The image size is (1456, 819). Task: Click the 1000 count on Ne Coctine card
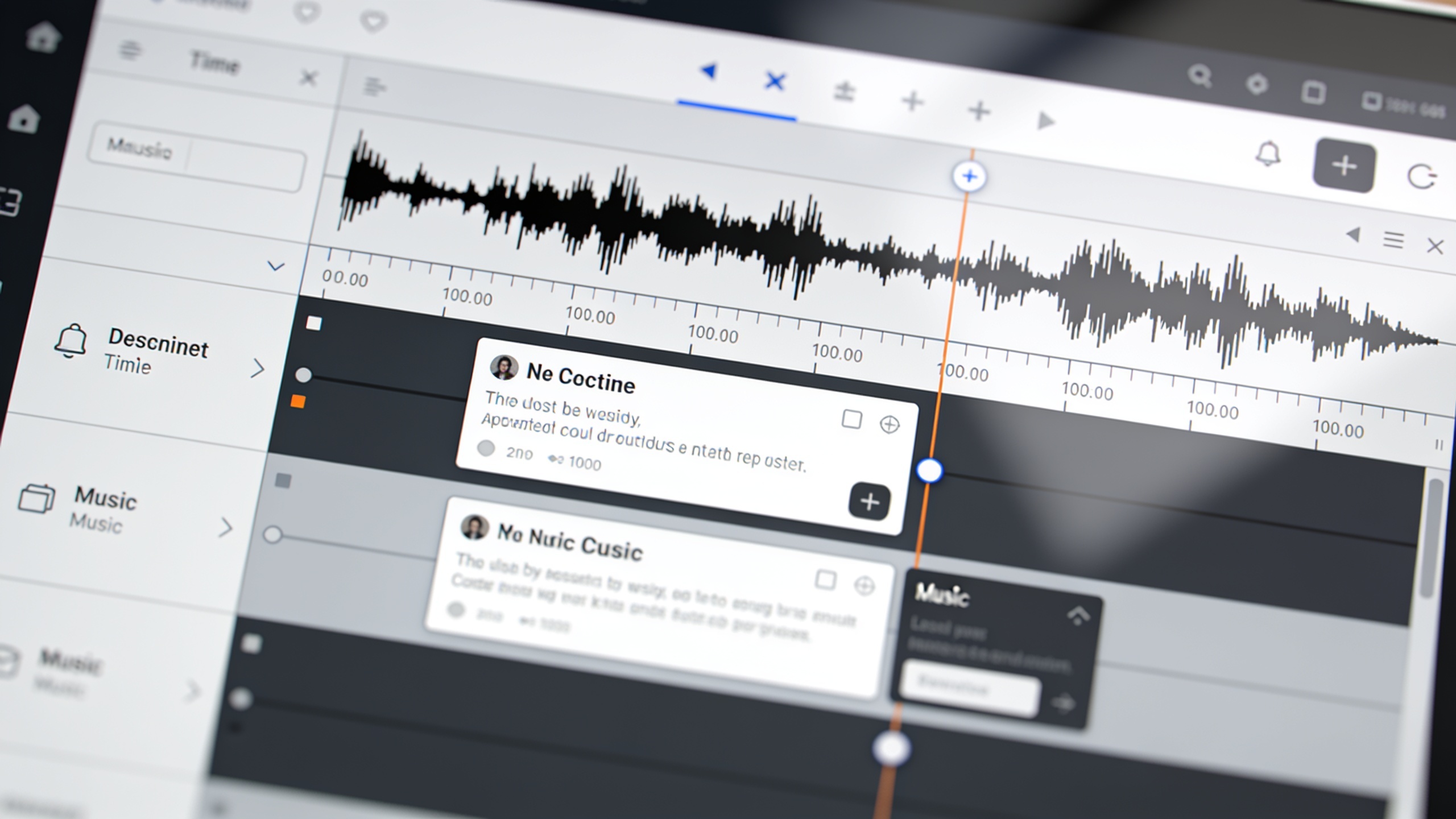click(x=585, y=463)
